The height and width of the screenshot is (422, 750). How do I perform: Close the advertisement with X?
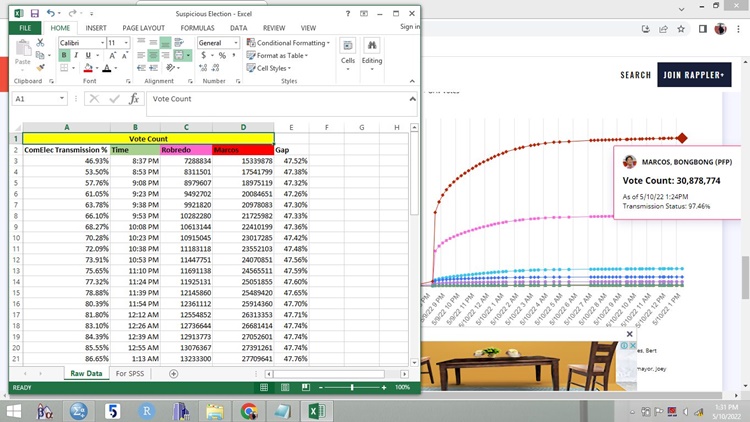click(x=629, y=334)
